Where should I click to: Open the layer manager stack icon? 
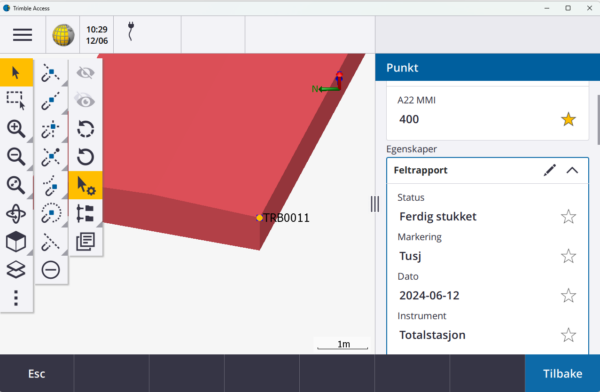[16, 270]
